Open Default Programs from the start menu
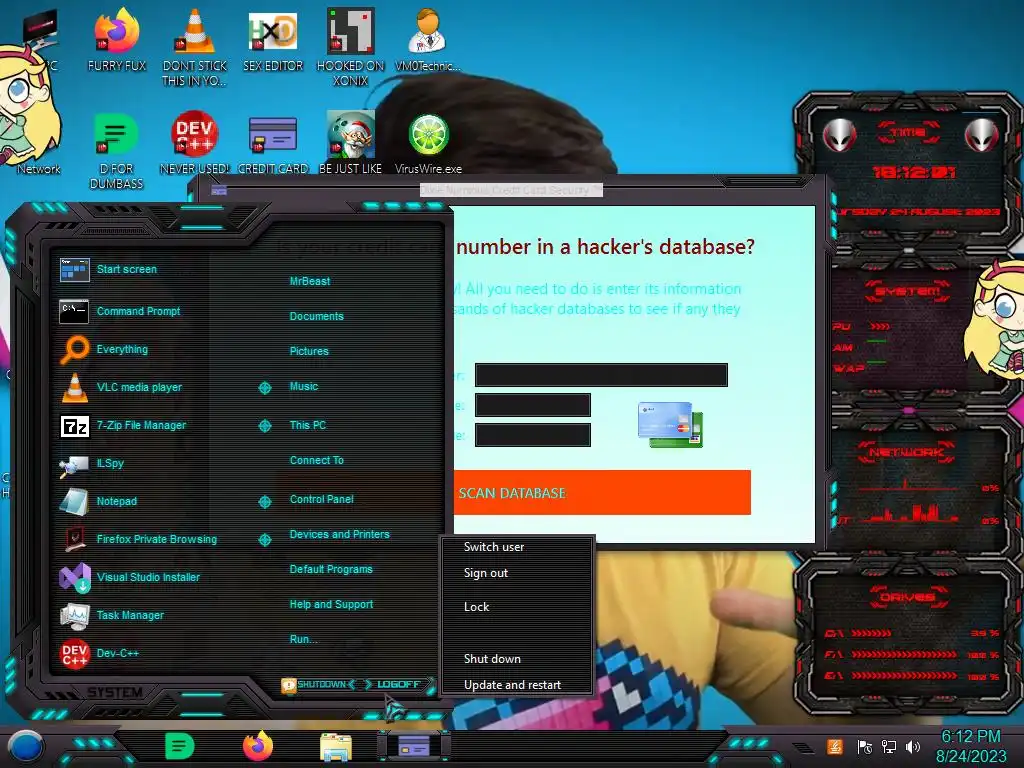 (330, 569)
